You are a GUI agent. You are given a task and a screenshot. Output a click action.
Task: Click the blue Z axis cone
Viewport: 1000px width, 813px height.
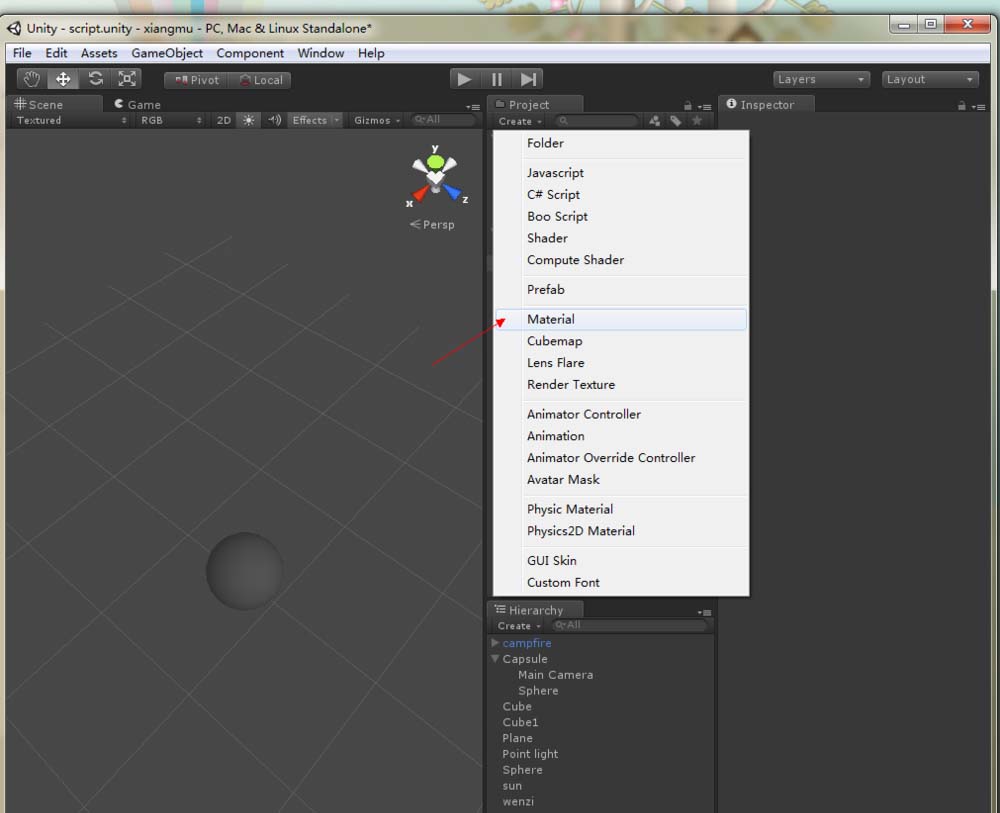point(454,192)
